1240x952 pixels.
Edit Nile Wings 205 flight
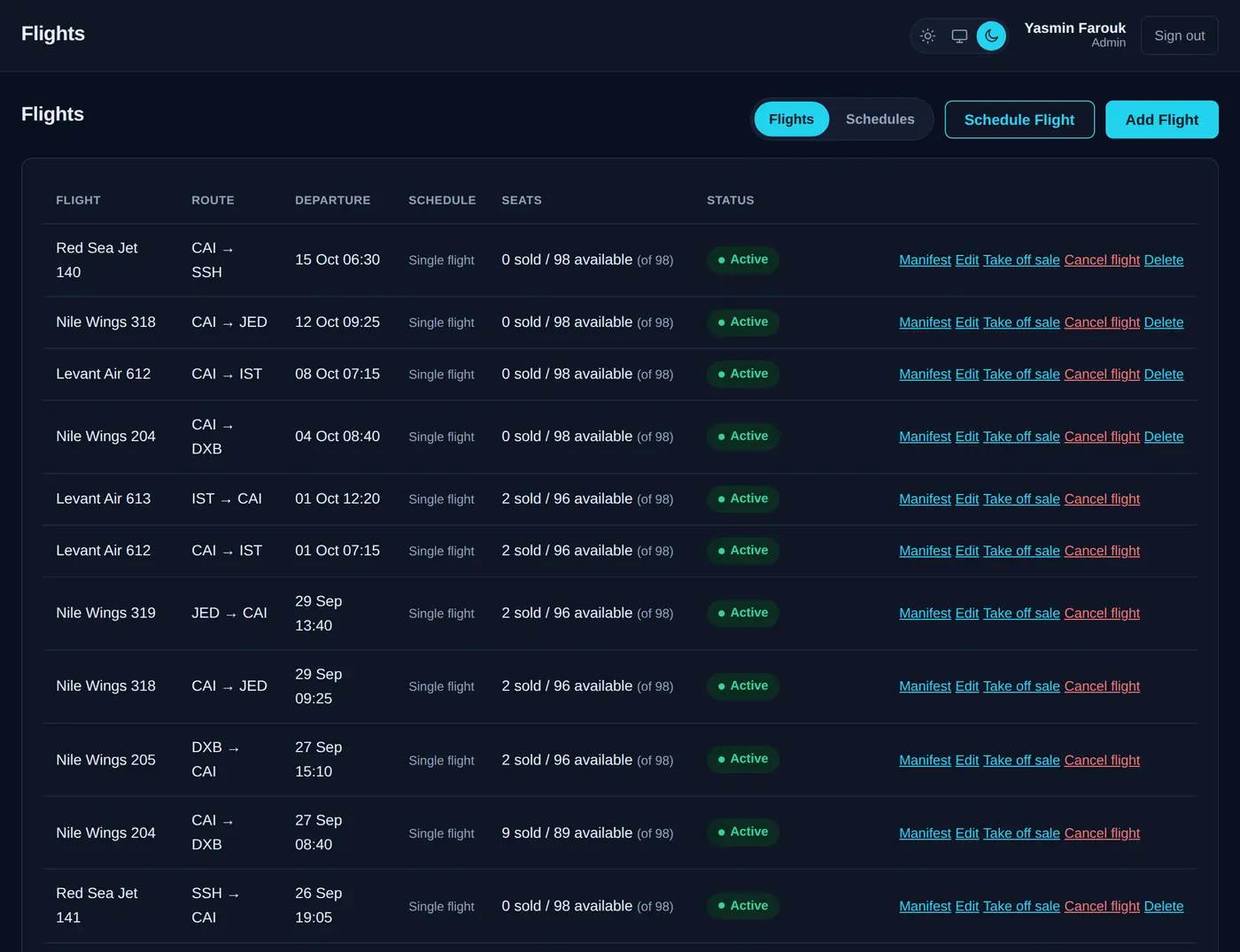pyautogui.click(x=966, y=761)
